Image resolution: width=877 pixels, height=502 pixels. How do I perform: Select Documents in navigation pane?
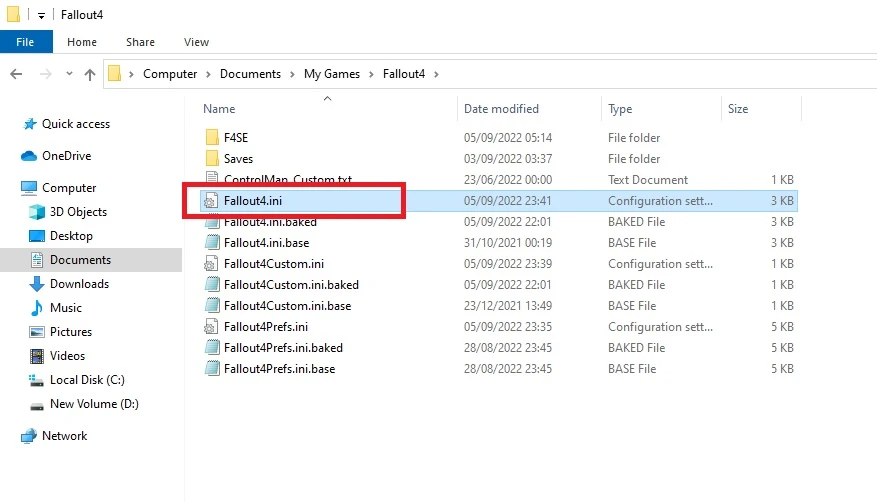81,260
